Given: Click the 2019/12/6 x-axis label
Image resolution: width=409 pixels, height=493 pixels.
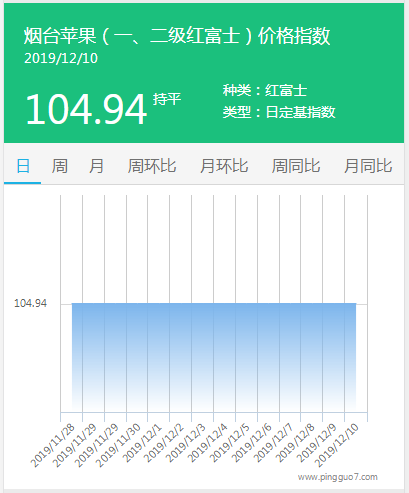Looking at the screenshot, I should (252, 443).
